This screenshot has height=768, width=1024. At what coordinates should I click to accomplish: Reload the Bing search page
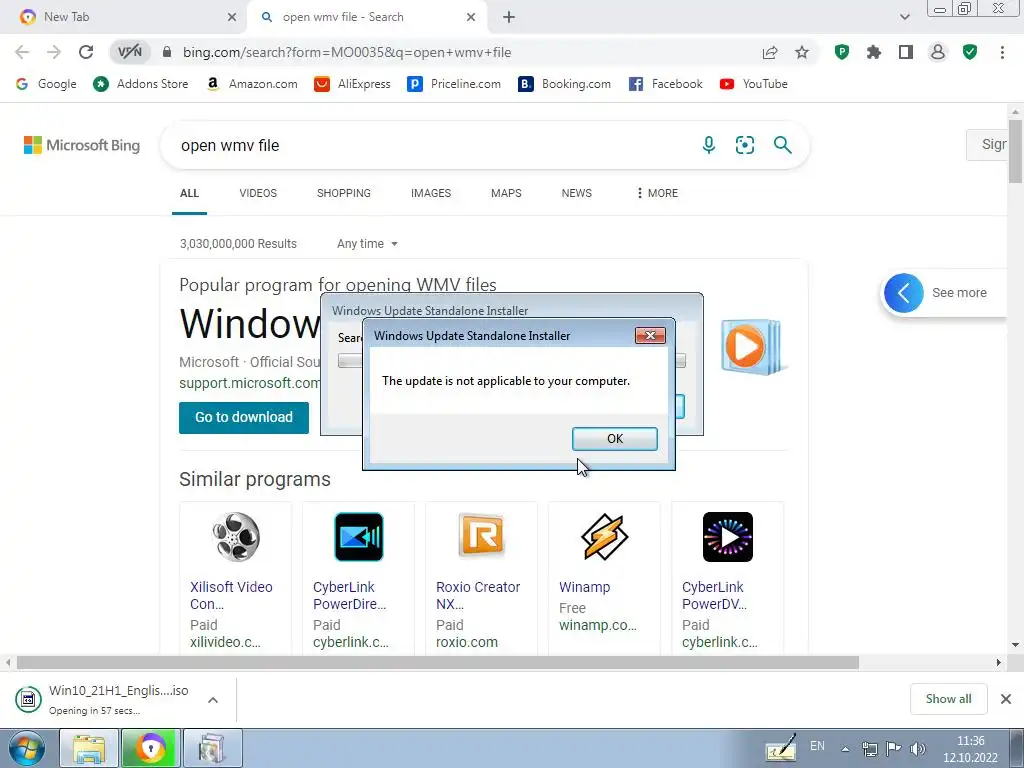coord(86,52)
